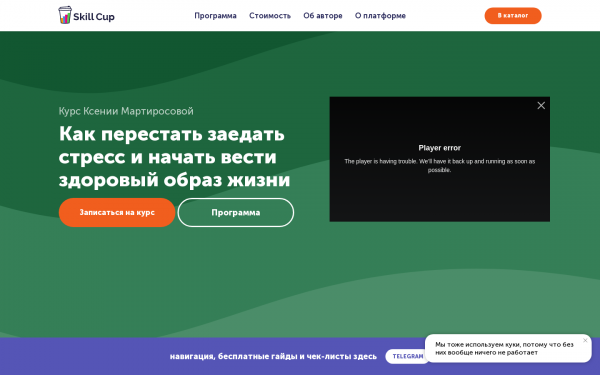Open the Telegram link button
This screenshot has width=600, height=375.
[407, 356]
